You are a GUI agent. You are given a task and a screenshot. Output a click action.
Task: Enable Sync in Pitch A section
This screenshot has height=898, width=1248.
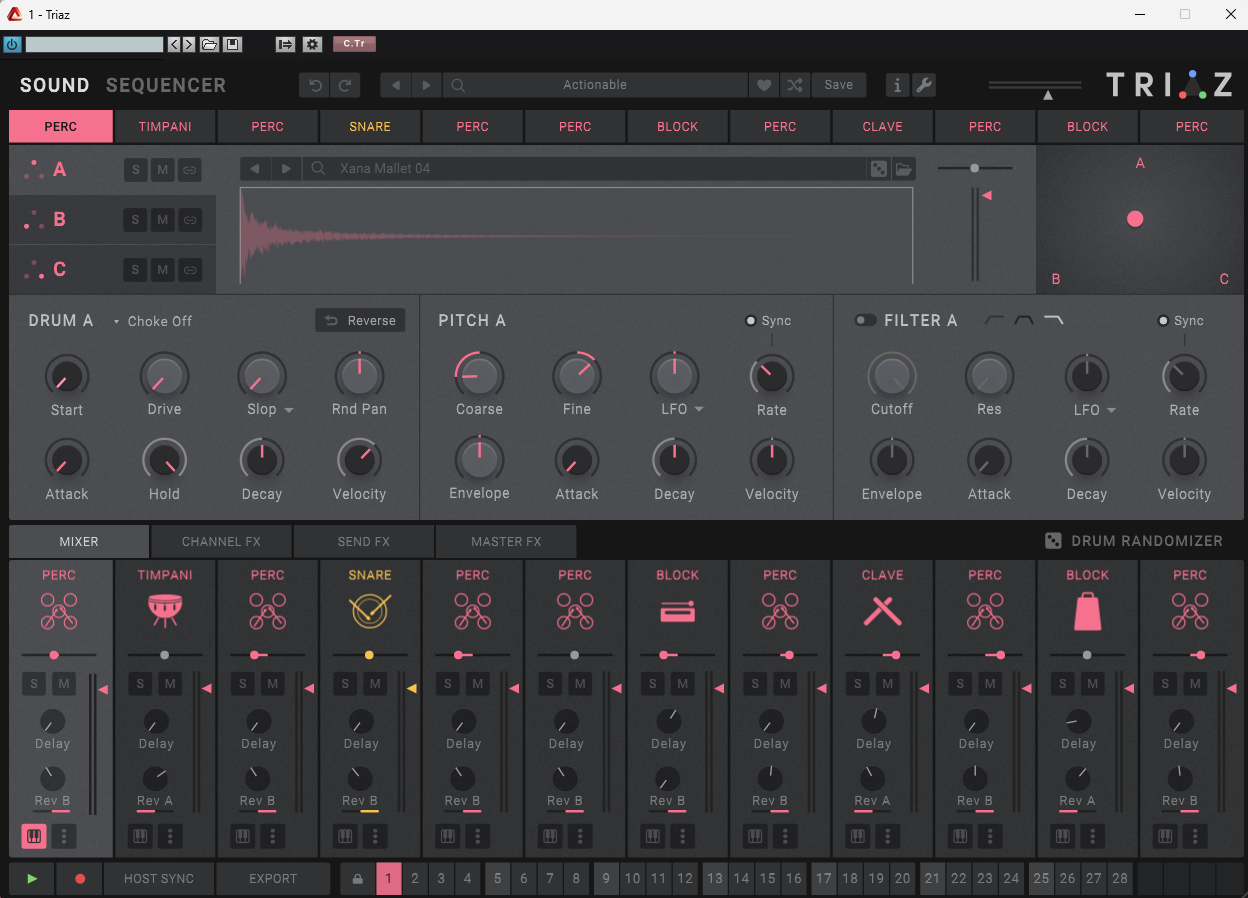[x=751, y=321]
